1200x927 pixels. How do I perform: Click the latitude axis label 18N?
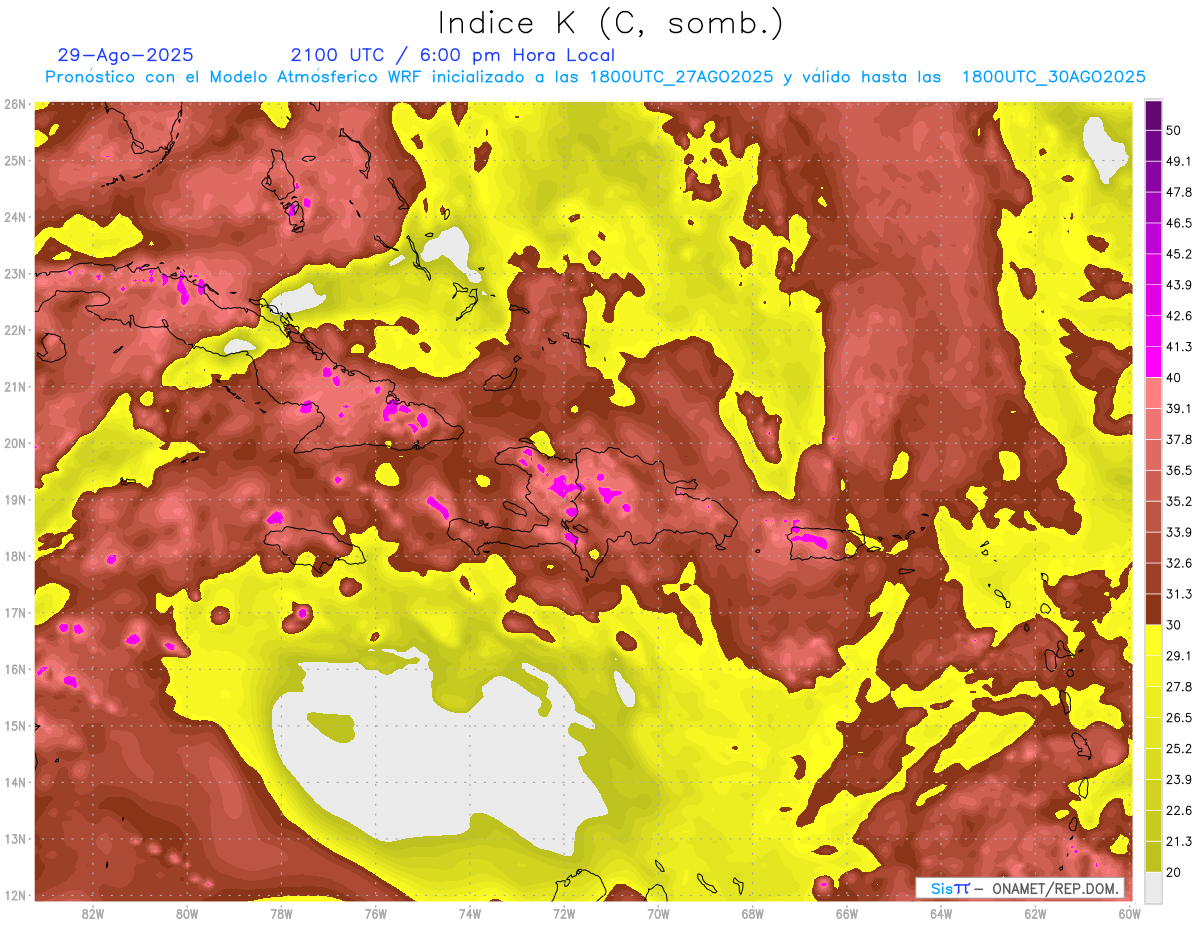click(x=14, y=556)
